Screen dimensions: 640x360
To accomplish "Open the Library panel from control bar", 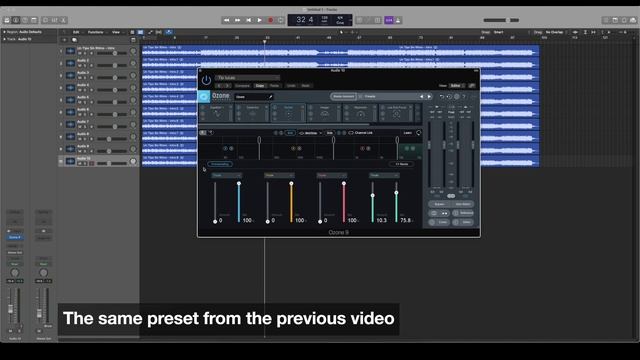I will 7,20.
